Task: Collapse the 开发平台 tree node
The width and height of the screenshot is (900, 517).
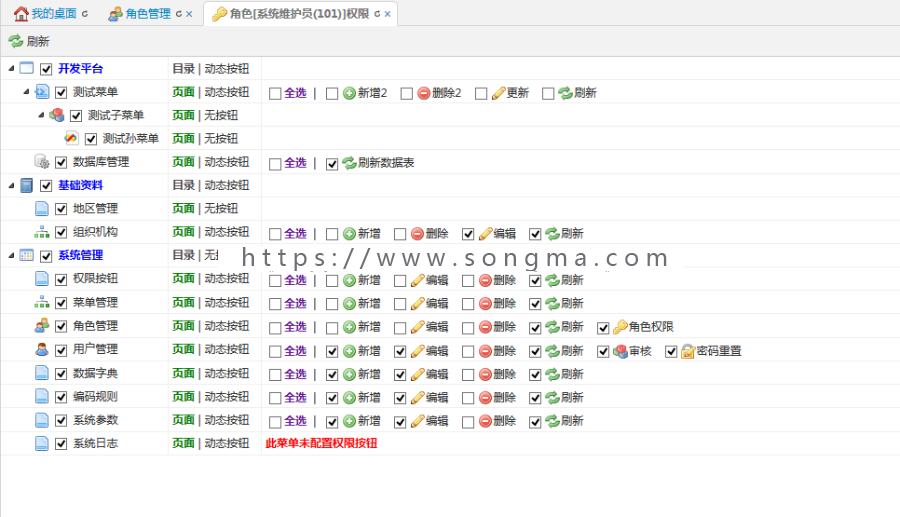Action: coord(11,68)
